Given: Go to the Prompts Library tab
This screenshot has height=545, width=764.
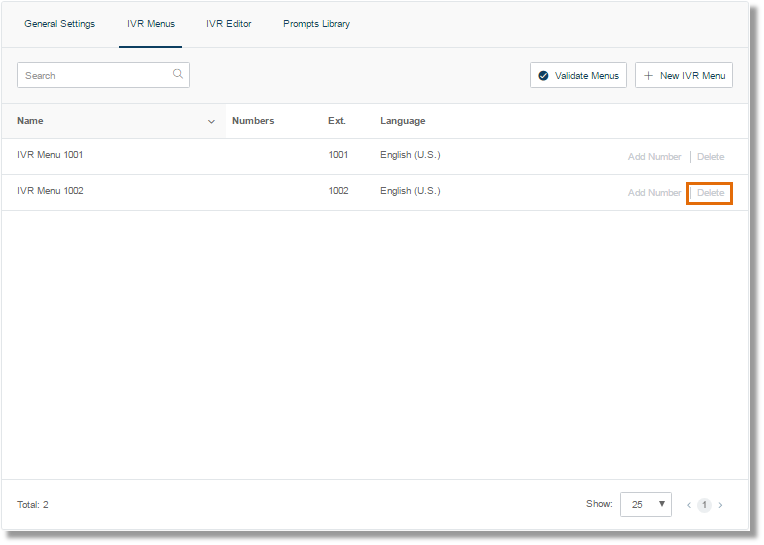Looking at the screenshot, I should [316, 23].
